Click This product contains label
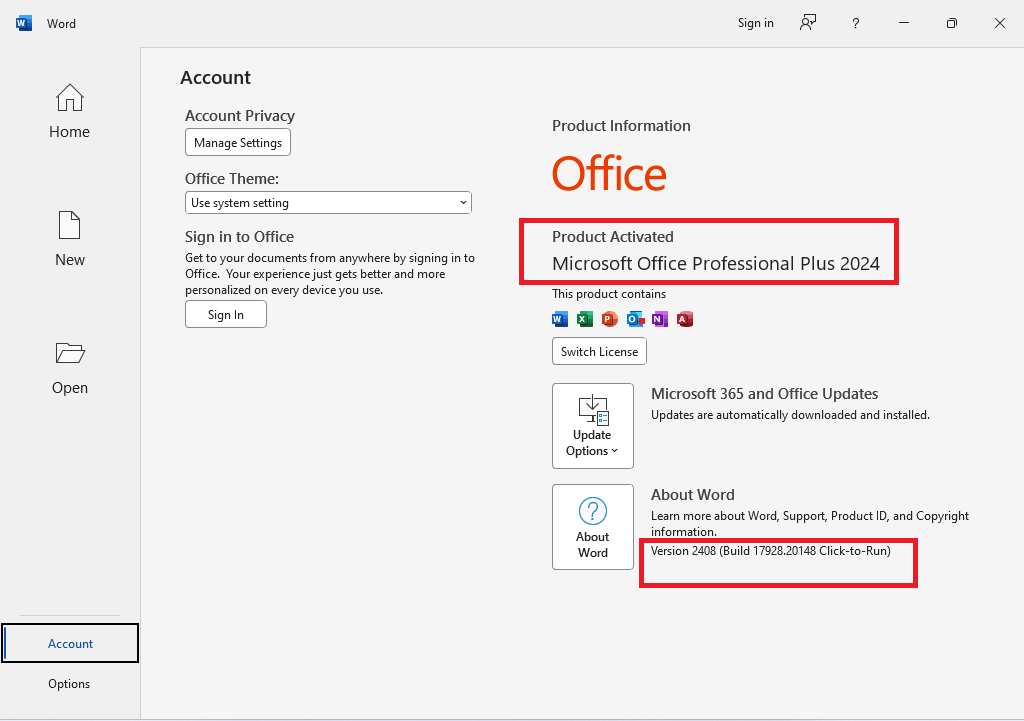 pyautogui.click(x=609, y=294)
